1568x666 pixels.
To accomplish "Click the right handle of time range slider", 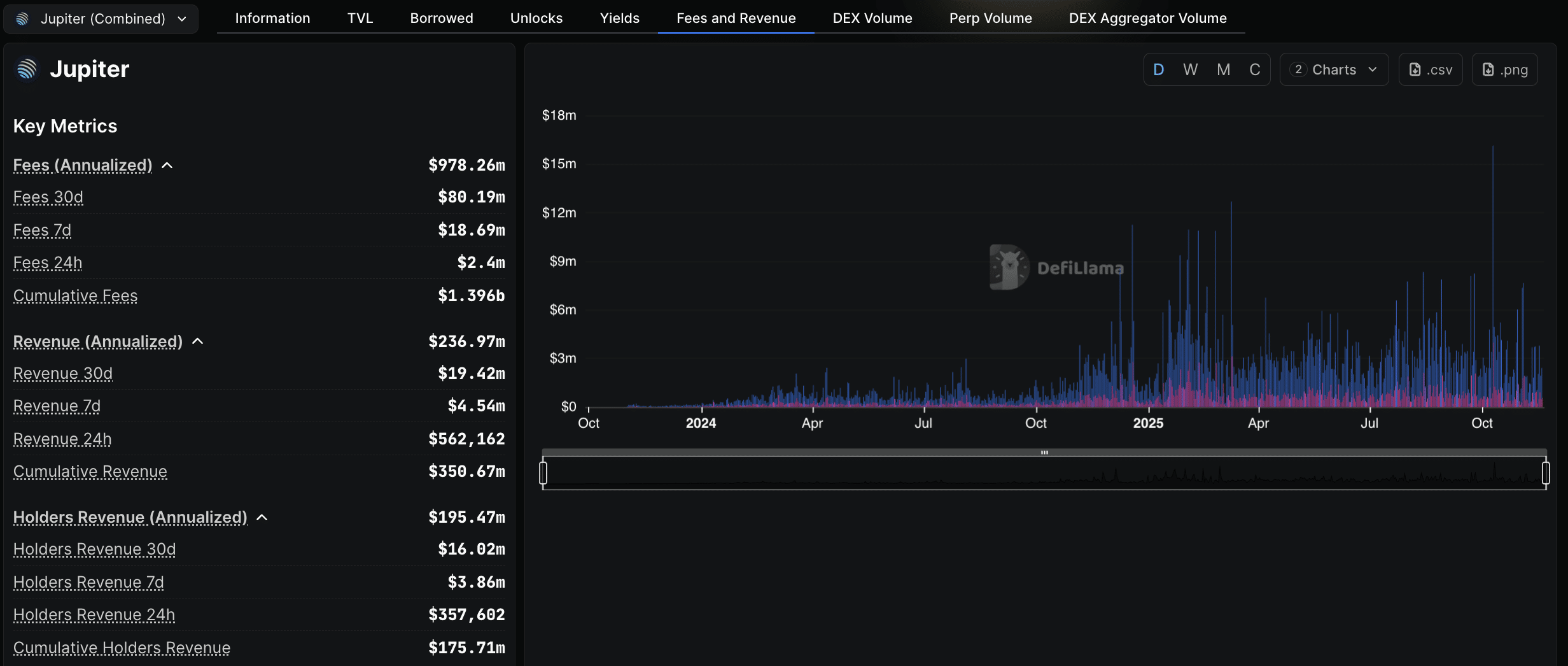I will [1546, 473].
